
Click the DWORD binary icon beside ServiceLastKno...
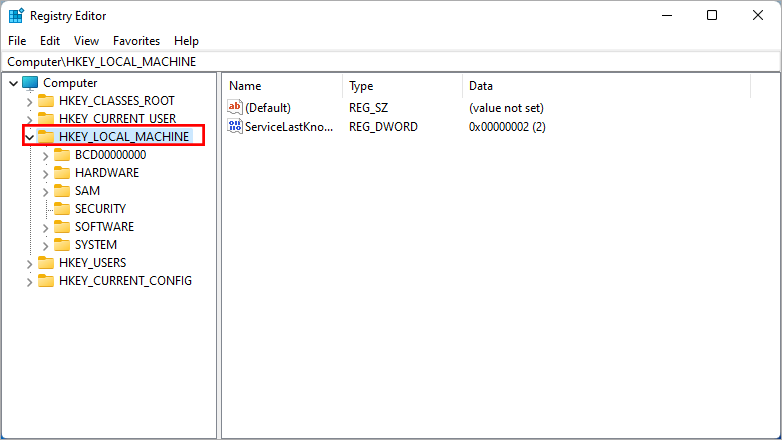(235, 126)
